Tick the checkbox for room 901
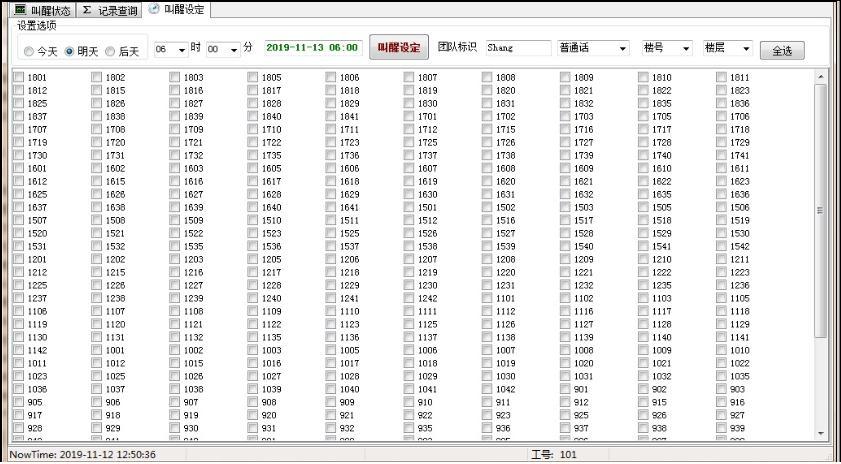 pyautogui.click(x=565, y=389)
